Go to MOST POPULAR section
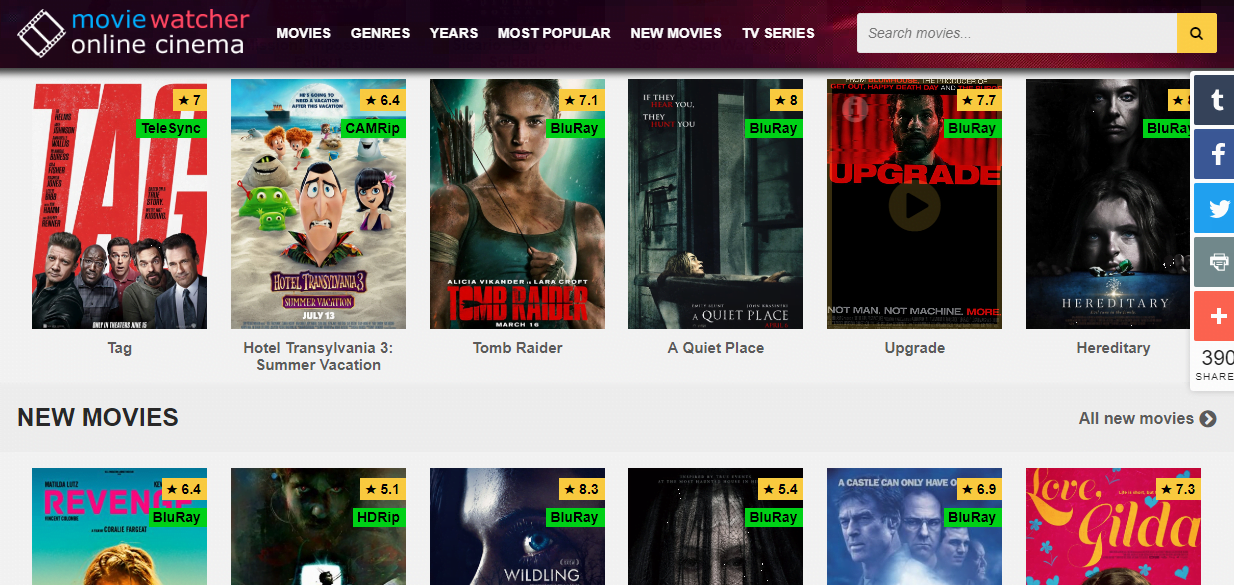Screen dimensions: 1234x585 point(554,33)
